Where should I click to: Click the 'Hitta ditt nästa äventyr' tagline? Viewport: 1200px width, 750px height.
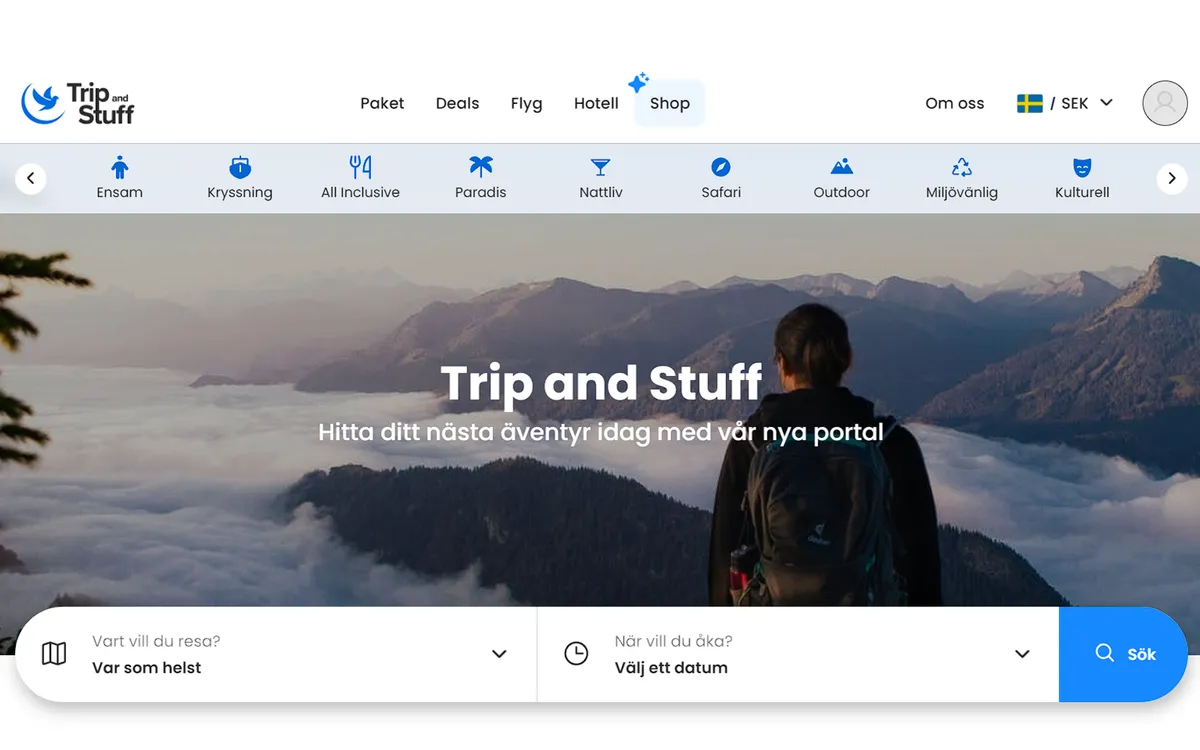click(601, 433)
